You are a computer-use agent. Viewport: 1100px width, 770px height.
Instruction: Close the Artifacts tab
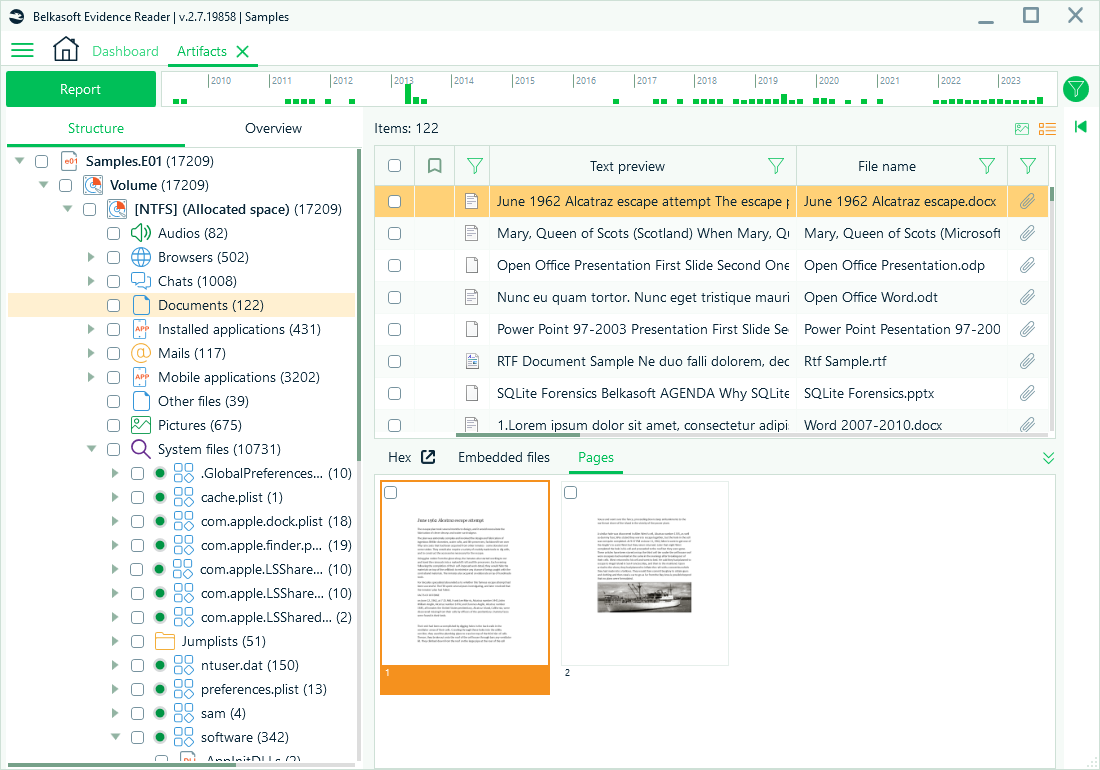tap(243, 51)
